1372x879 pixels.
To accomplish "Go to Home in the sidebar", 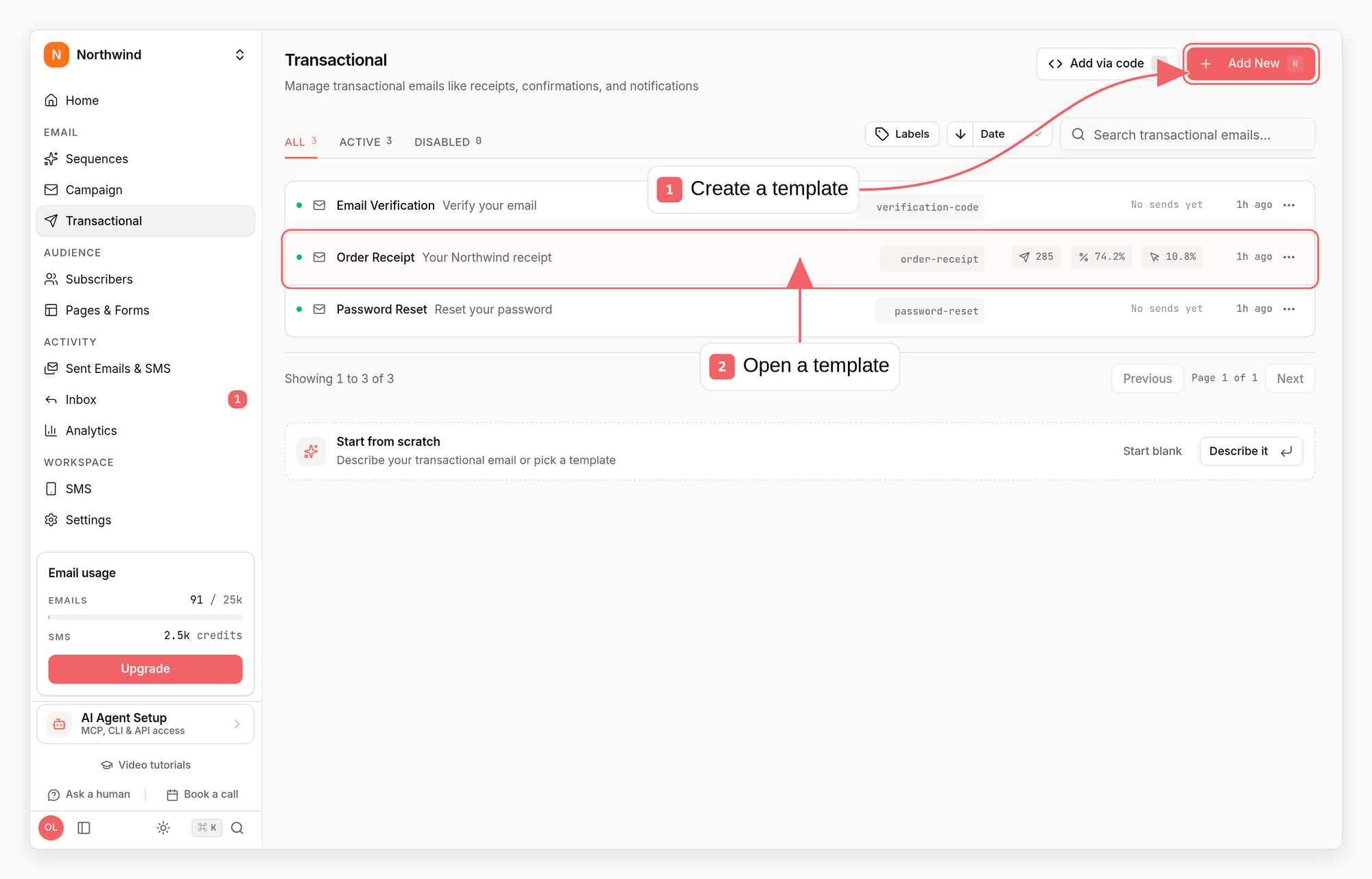I will 145,101.
